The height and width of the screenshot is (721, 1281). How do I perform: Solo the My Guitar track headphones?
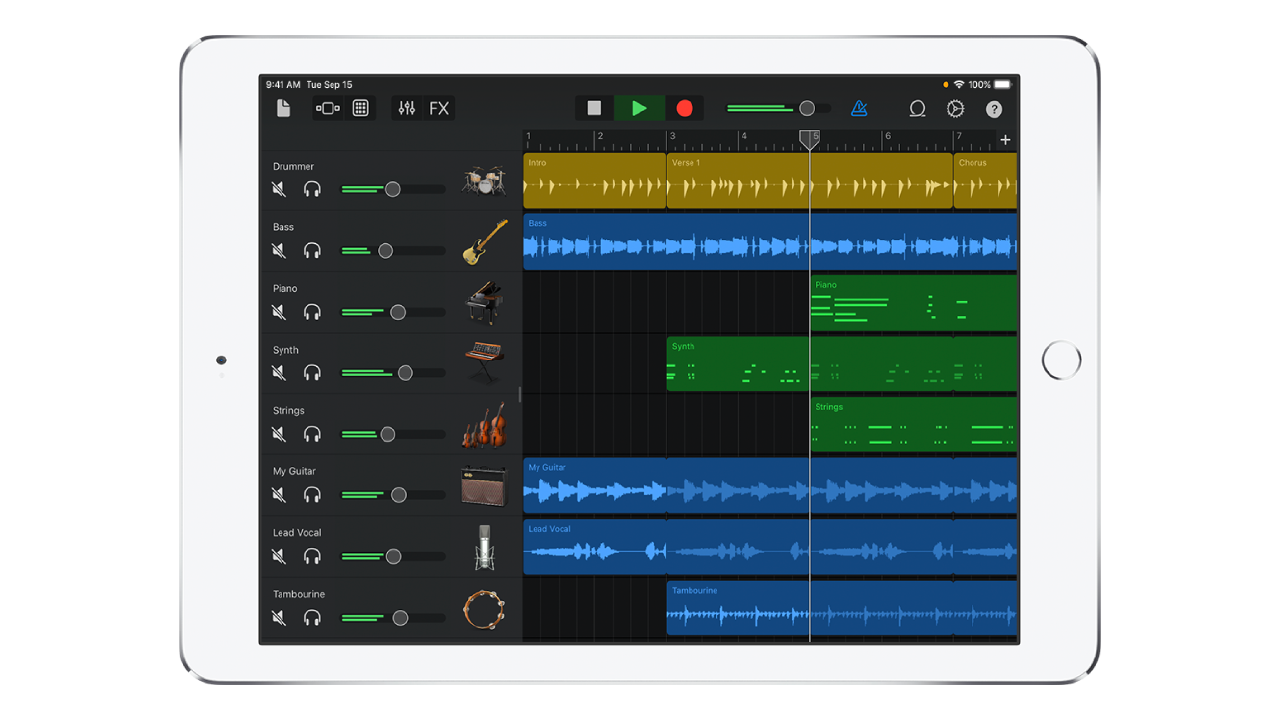[x=312, y=495]
